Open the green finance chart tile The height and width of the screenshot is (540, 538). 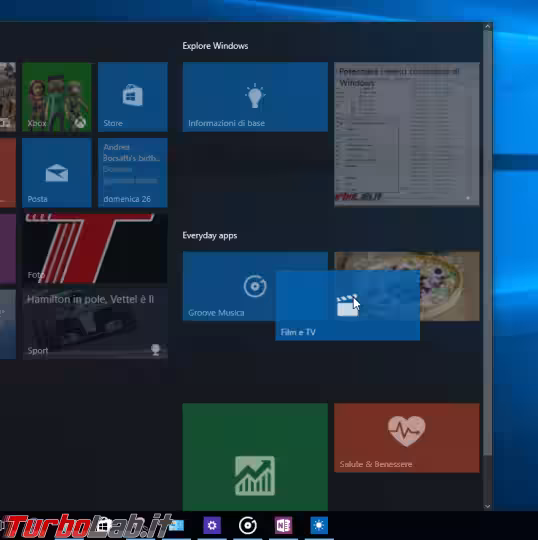click(255, 457)
